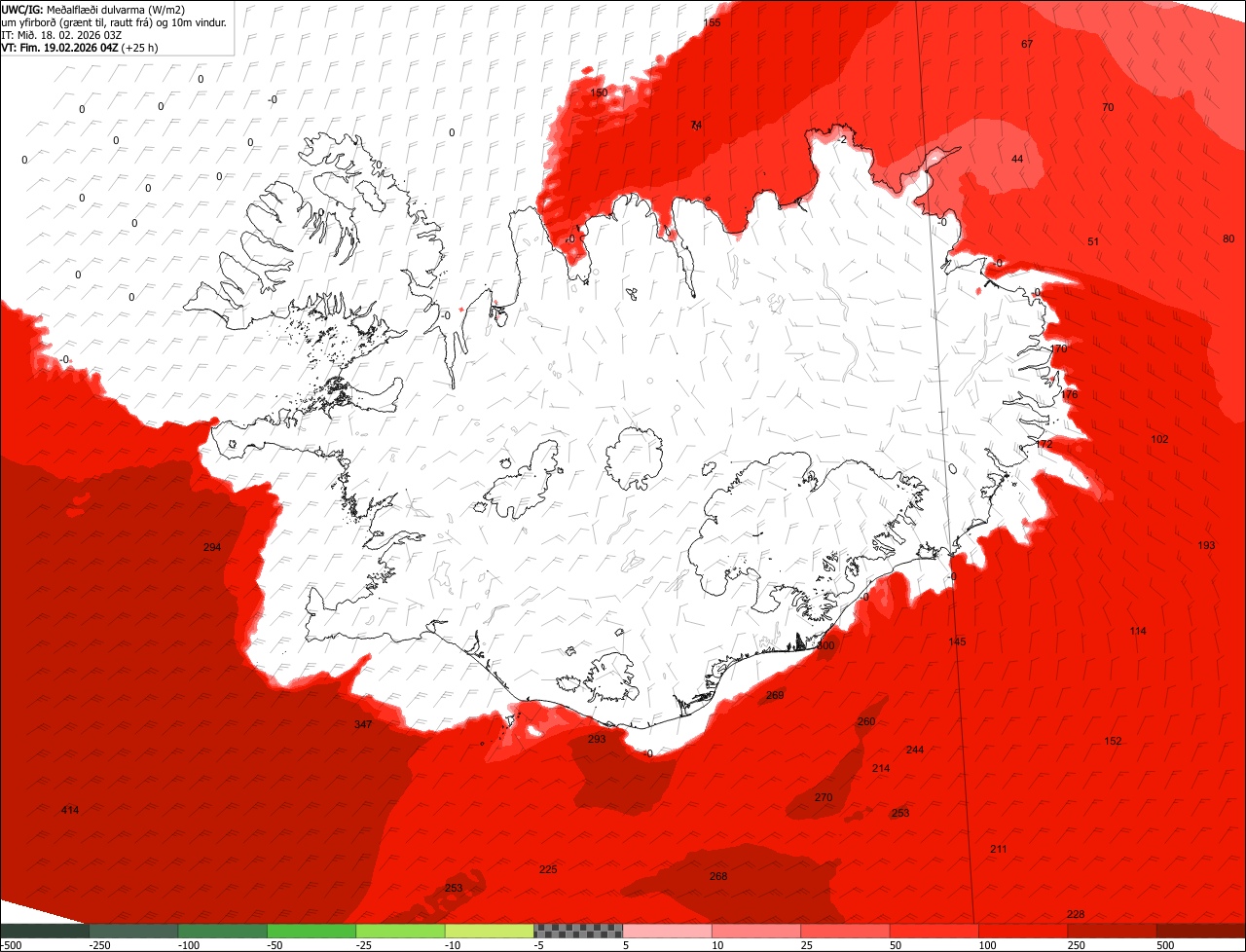The image size is (1246, 952).
Task: Click the flux value 414 in the southwest
Action: [x=70, y=810]
